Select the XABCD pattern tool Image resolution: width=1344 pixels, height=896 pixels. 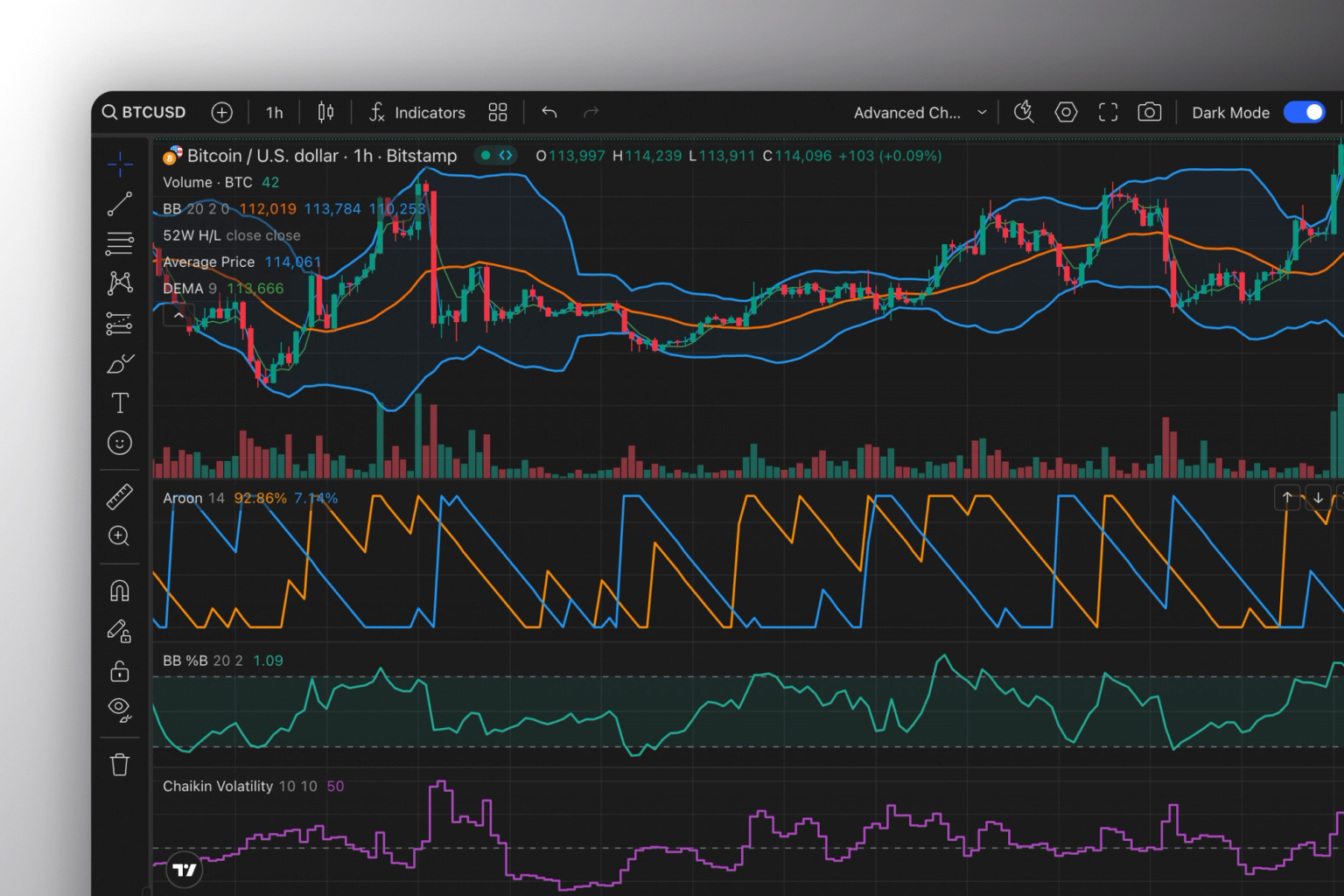coord(120,283)
